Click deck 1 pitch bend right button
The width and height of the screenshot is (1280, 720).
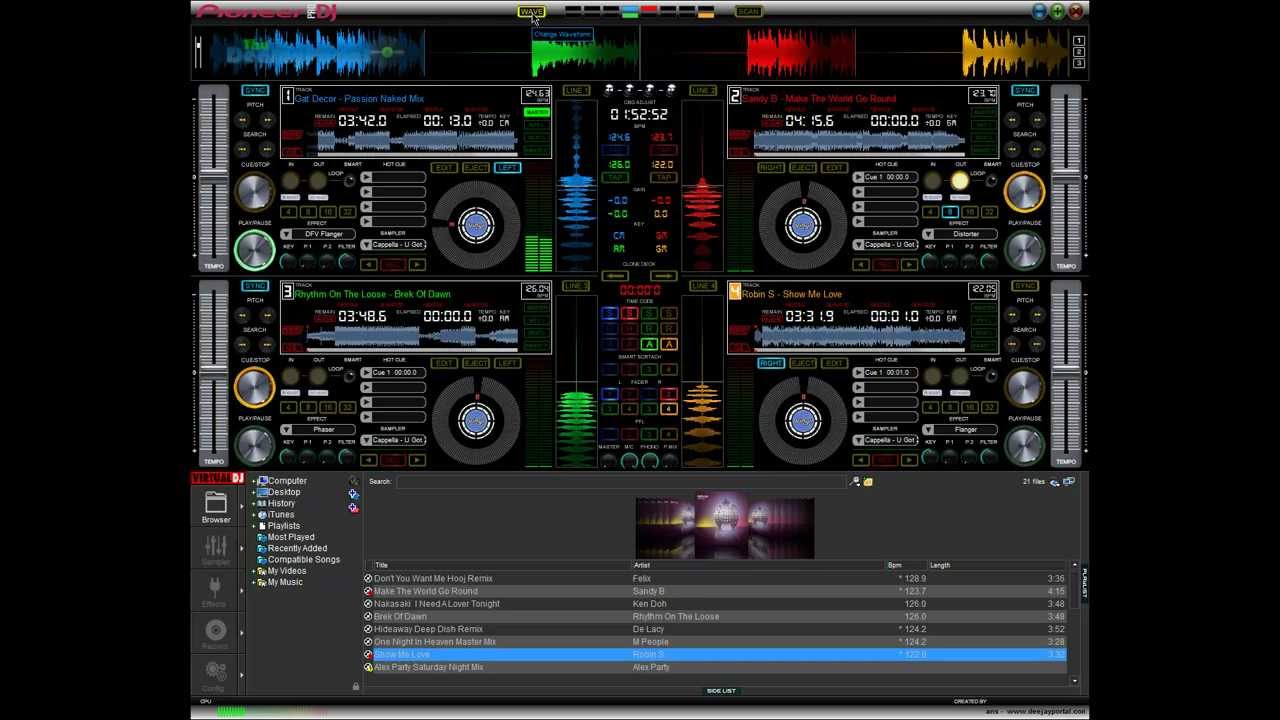click(267, 120)
